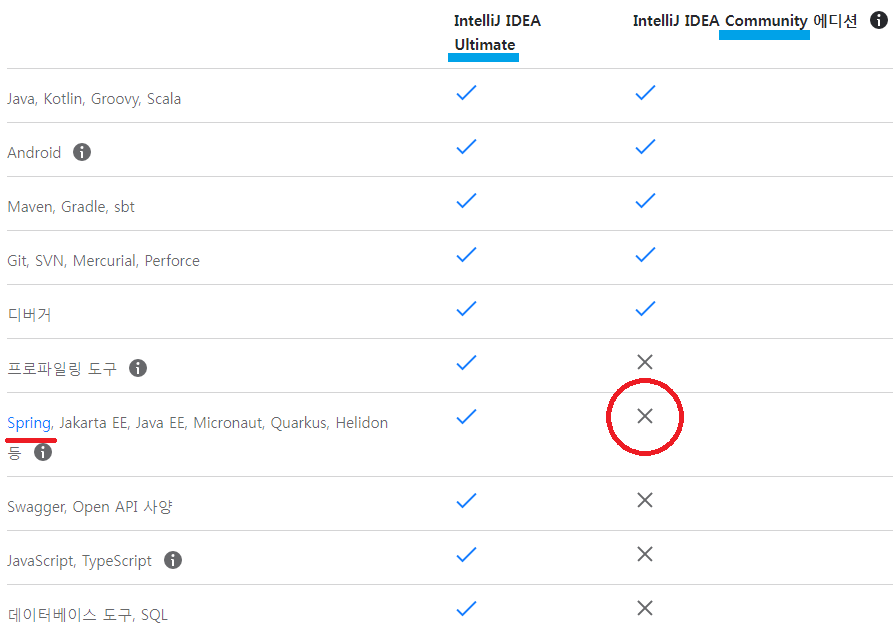The image size is (893, 637).
Task: Click Community checkmark for Java, Kotlin row
Action: click(x=645, y=92)
